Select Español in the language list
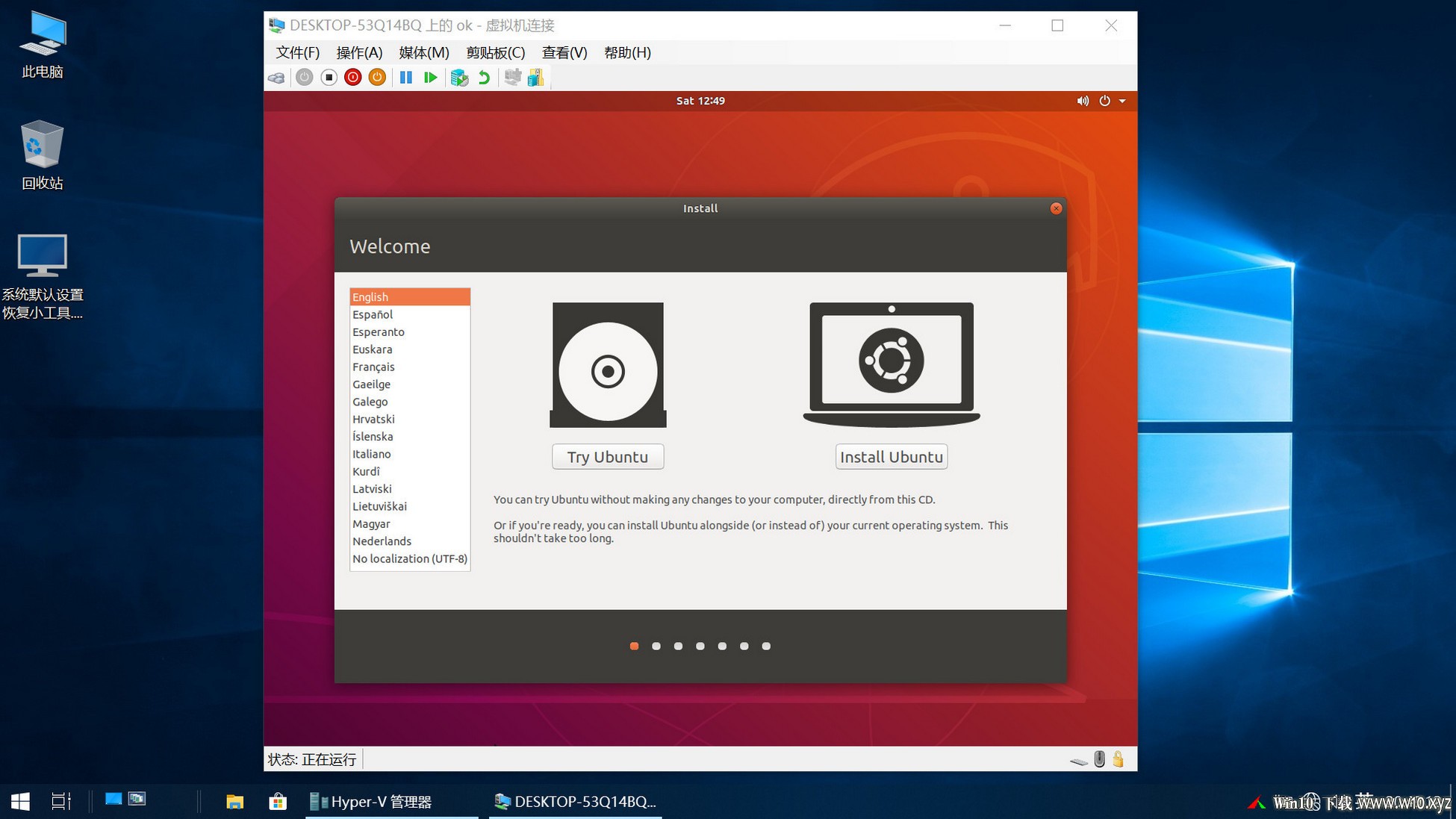 point(410,315)
